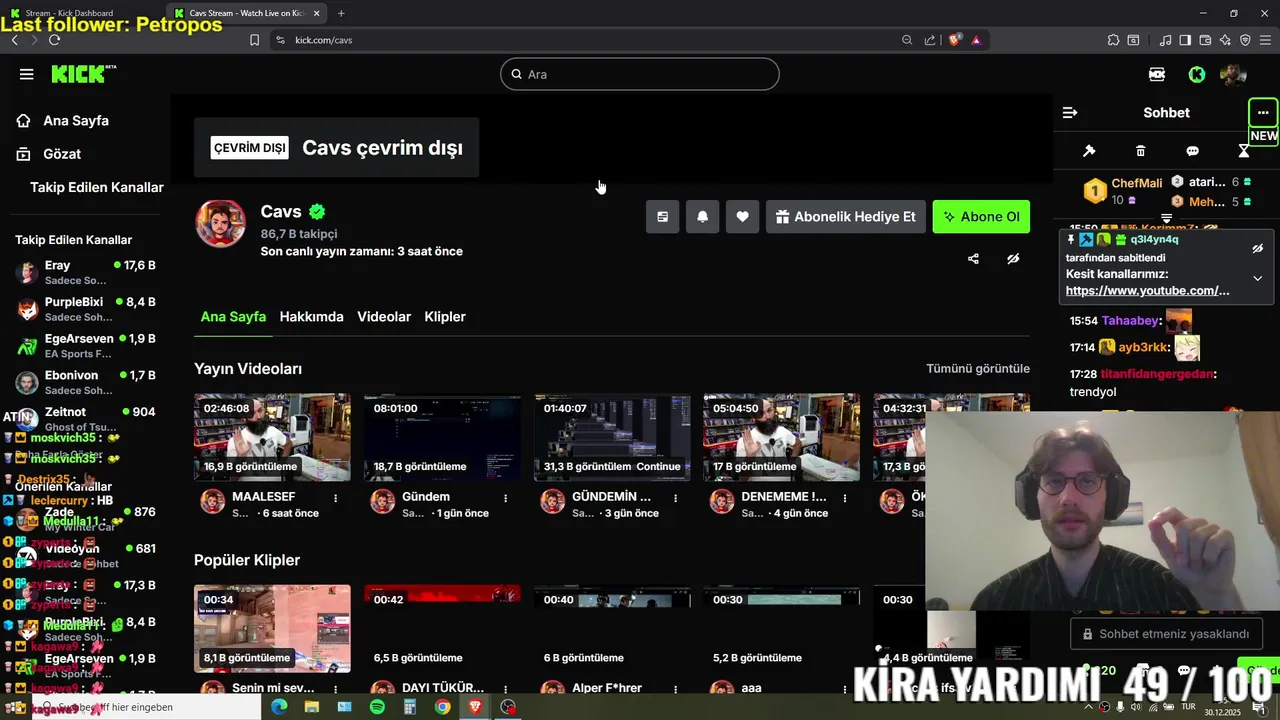
Task: Hide the pinned chat message
Action: 1258,249
